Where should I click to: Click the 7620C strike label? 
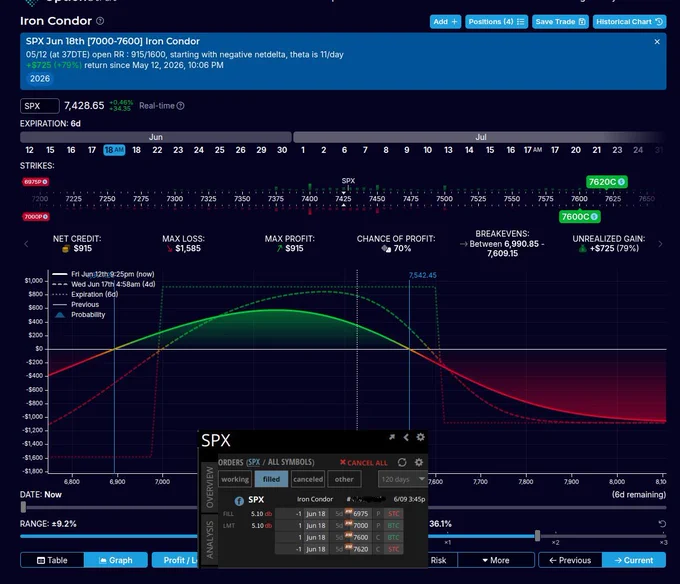coord(607,182)
